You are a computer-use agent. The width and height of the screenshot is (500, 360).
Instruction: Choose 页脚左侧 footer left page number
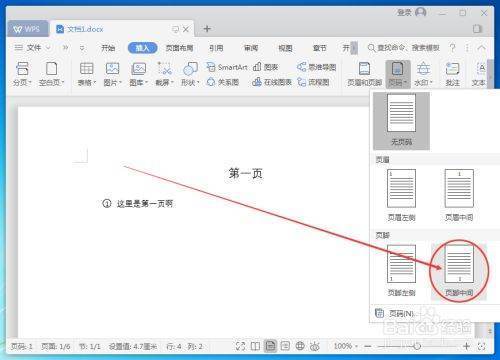pos(401,271)
